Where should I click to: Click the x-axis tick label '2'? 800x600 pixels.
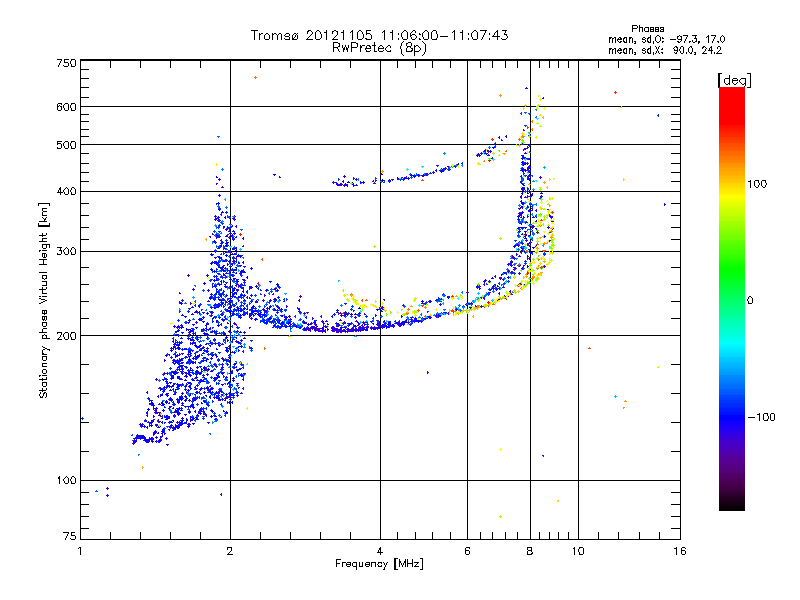230,551
